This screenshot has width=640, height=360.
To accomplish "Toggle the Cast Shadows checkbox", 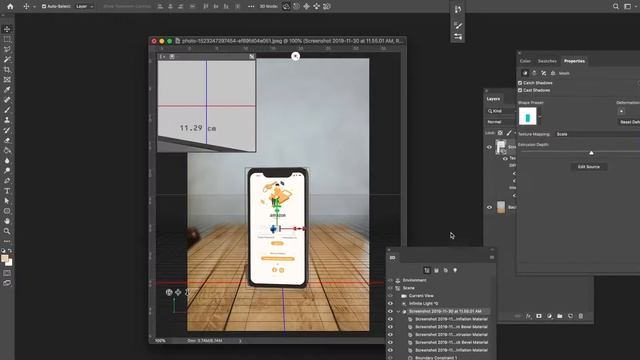I will click(x=520, y=90).
